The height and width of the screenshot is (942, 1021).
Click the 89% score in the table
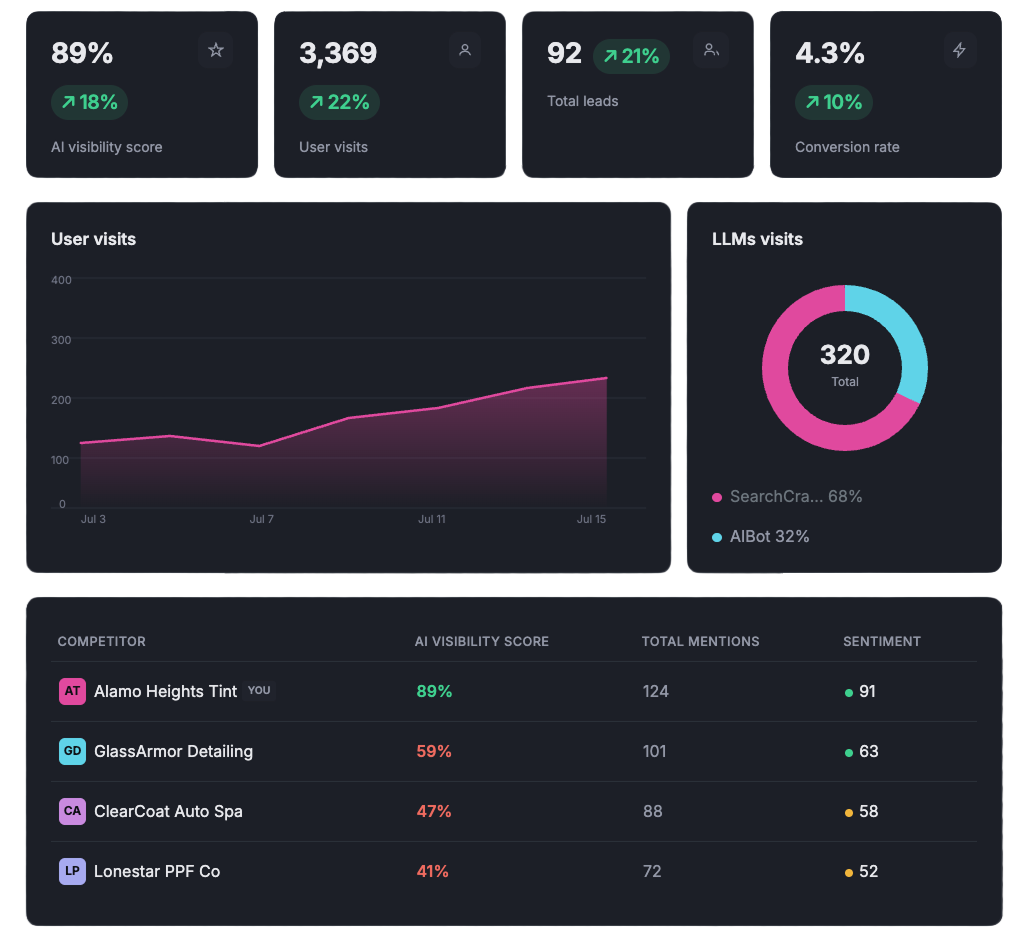[x=434, y=691]
